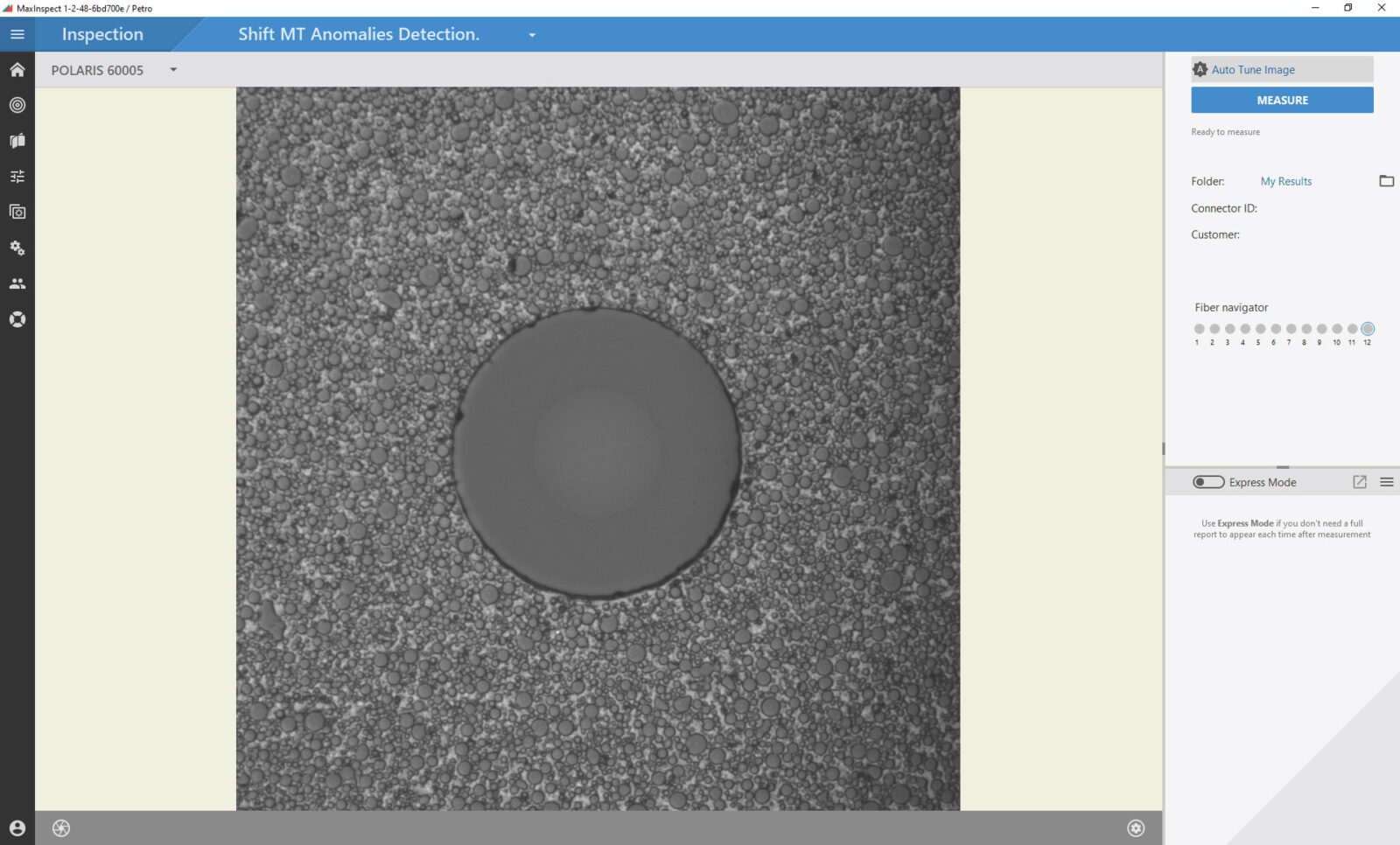Open the image capture gallery sidebar icon

pyautogui.click(x=17, y=212)
